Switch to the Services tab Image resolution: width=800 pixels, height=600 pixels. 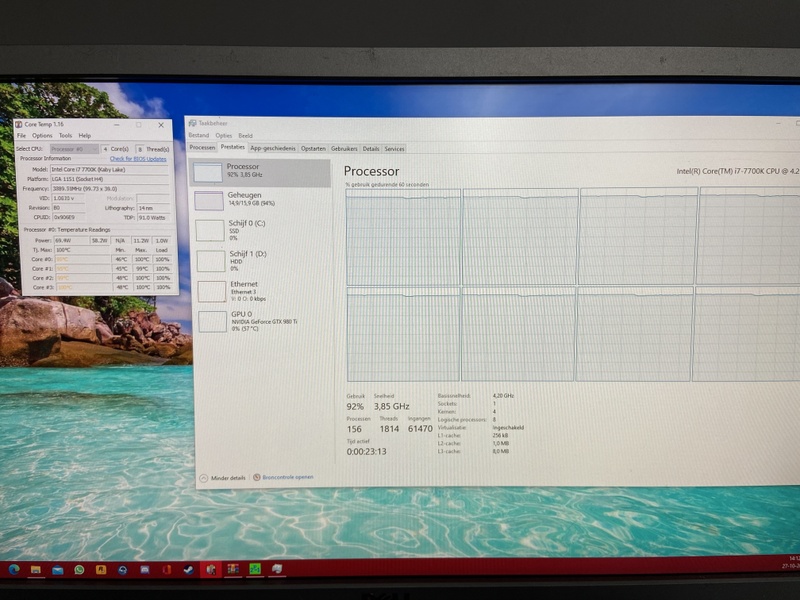(394, 148)
